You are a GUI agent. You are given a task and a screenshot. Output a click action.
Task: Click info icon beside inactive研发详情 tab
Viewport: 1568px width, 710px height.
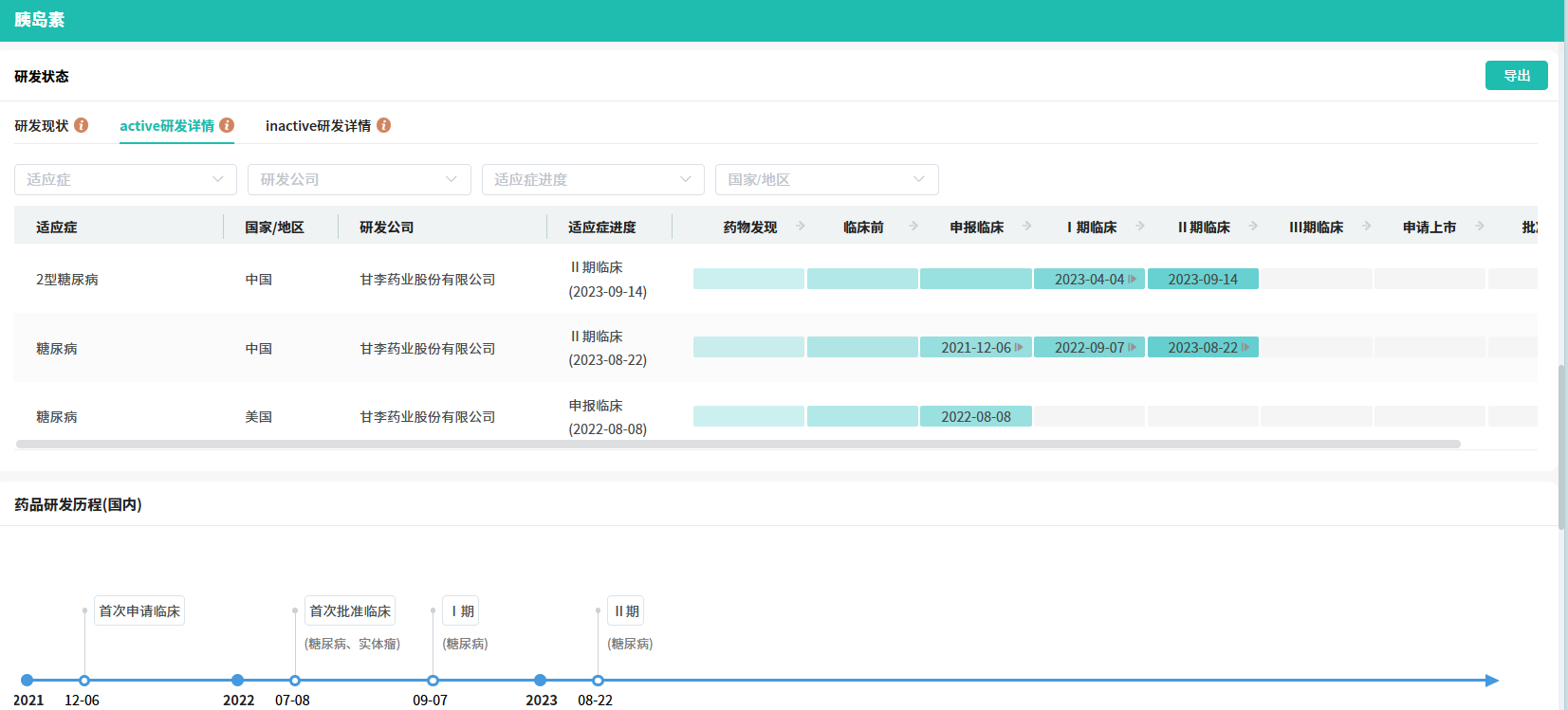pos(384,125)
